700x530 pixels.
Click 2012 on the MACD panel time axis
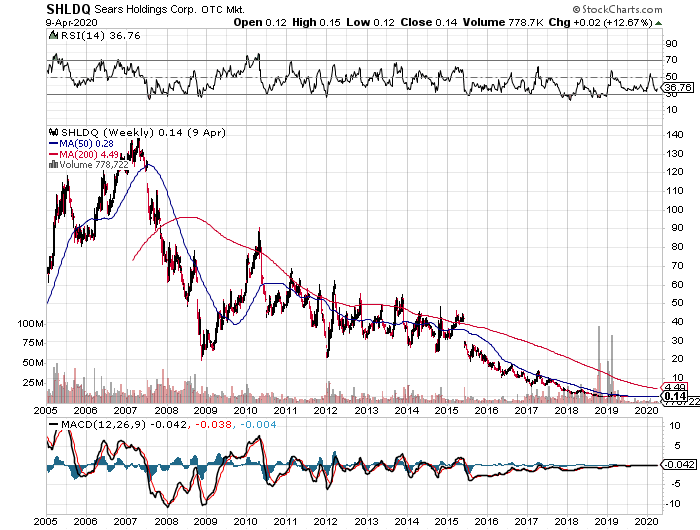pyautogui.click(x=325, y=522)
